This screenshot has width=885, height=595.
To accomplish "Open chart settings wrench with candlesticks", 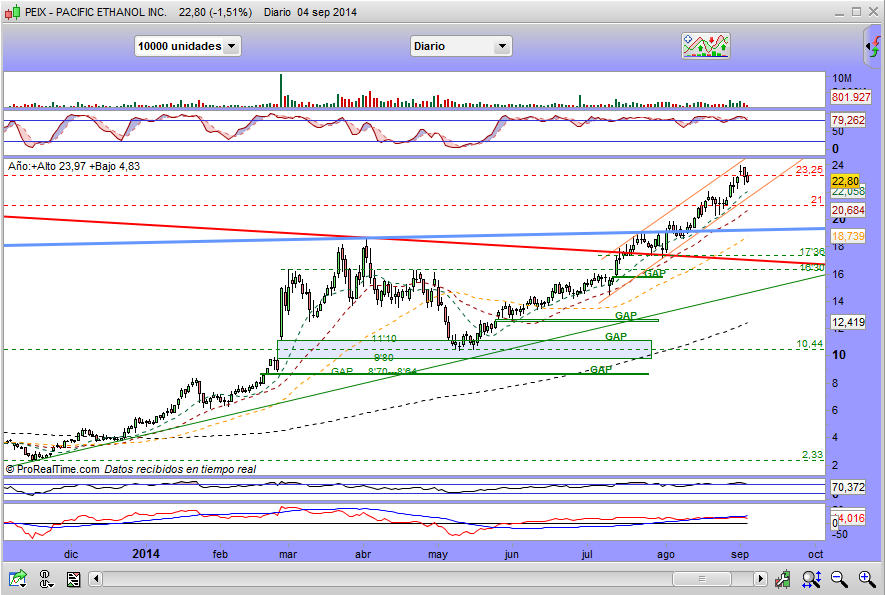I will (x=782, y=579).
